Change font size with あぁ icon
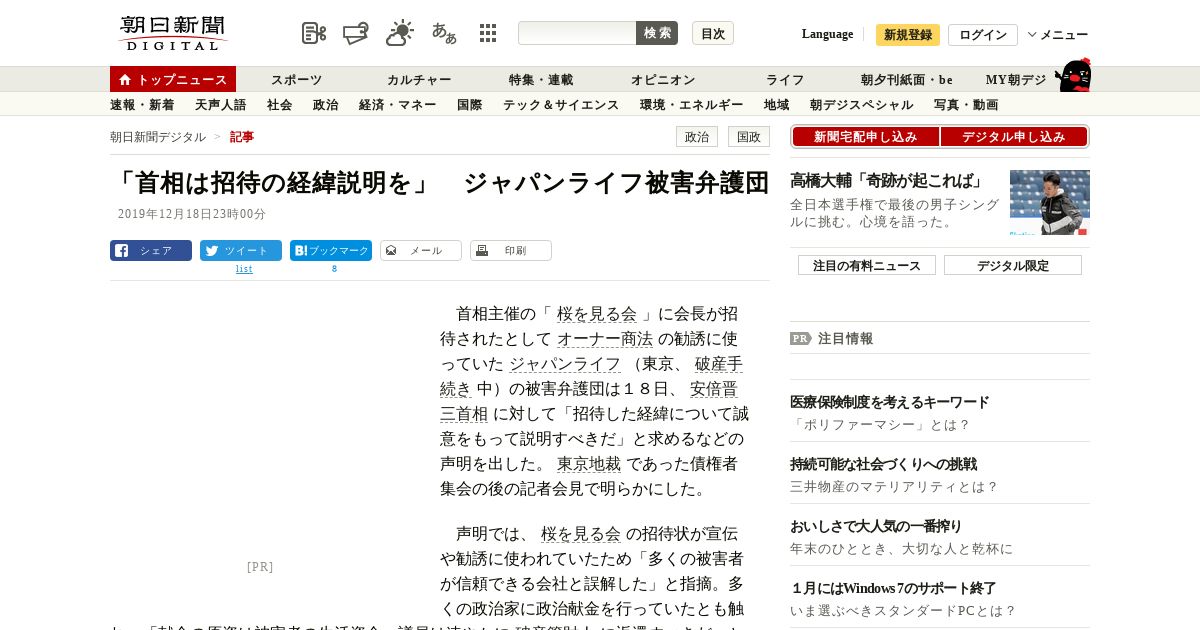Image resolution: width=1200 pixels, height=630 pixels. 444,33
